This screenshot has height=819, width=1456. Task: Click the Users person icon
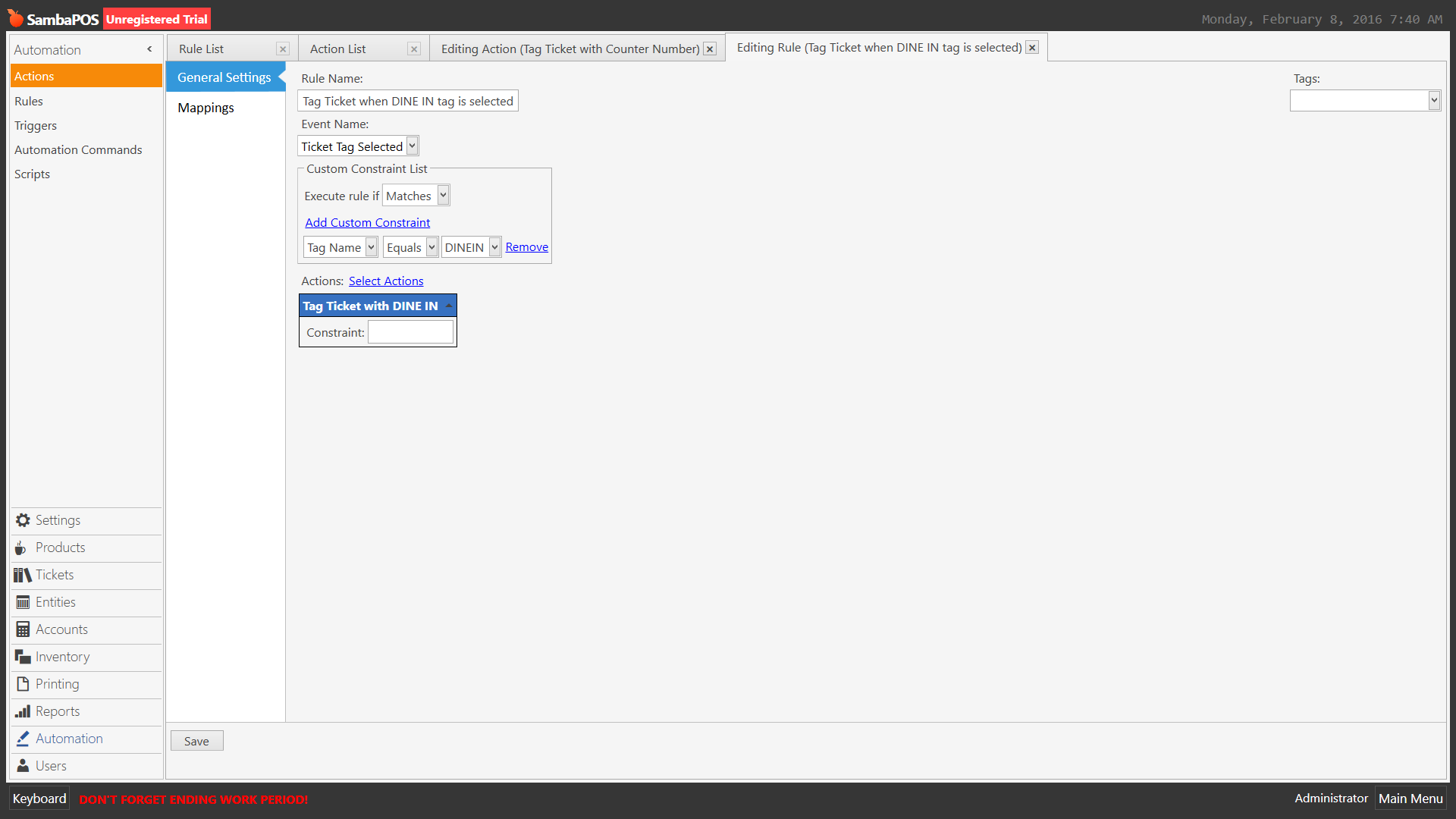23,766
